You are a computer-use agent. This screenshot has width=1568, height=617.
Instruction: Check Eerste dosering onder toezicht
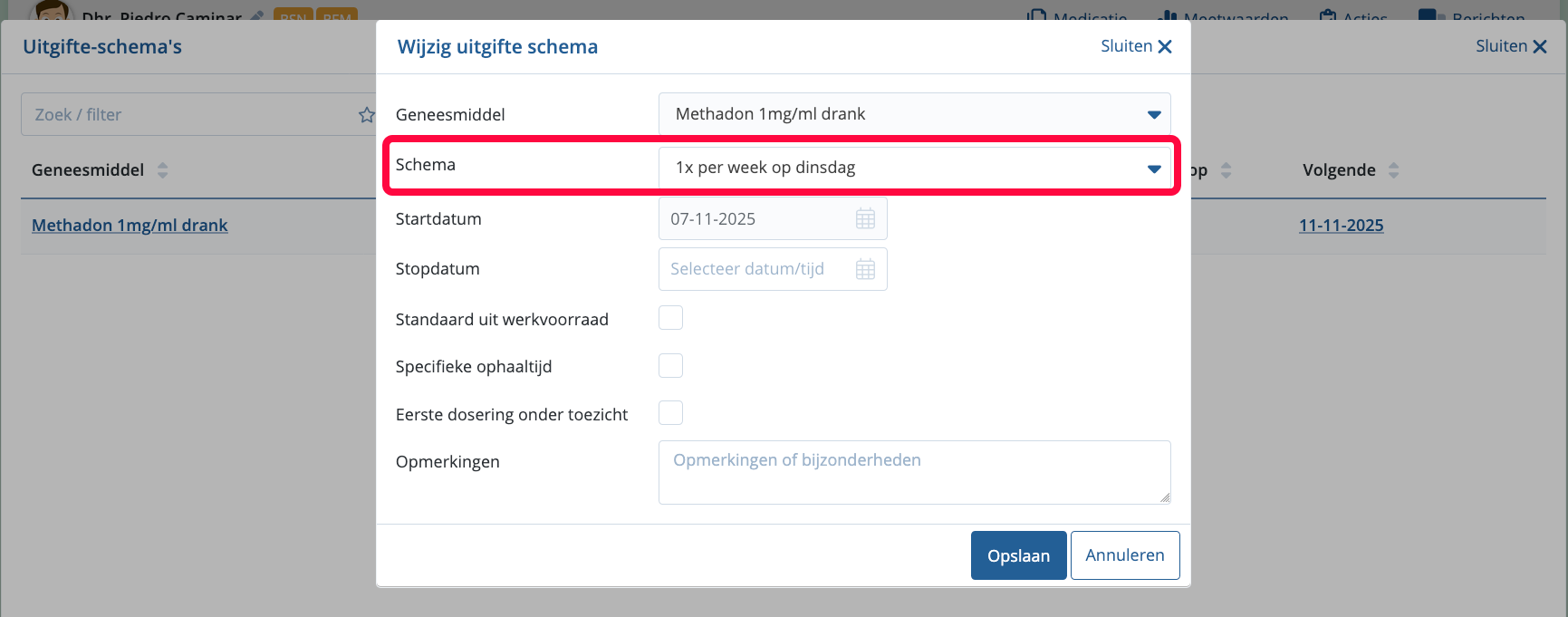click(670, 413)
